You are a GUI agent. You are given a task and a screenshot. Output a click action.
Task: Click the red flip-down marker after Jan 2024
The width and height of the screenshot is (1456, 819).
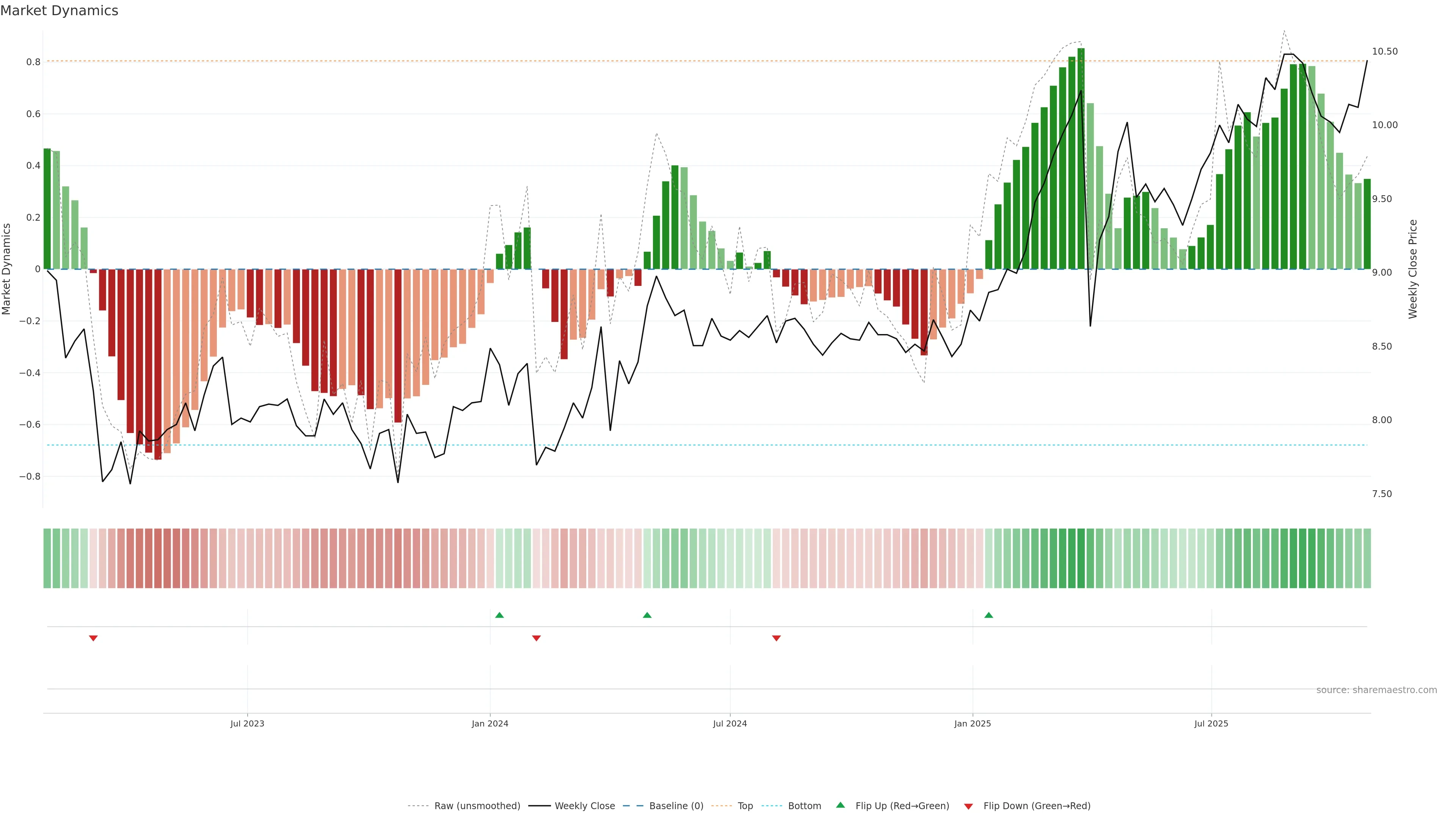pos(537,638)
